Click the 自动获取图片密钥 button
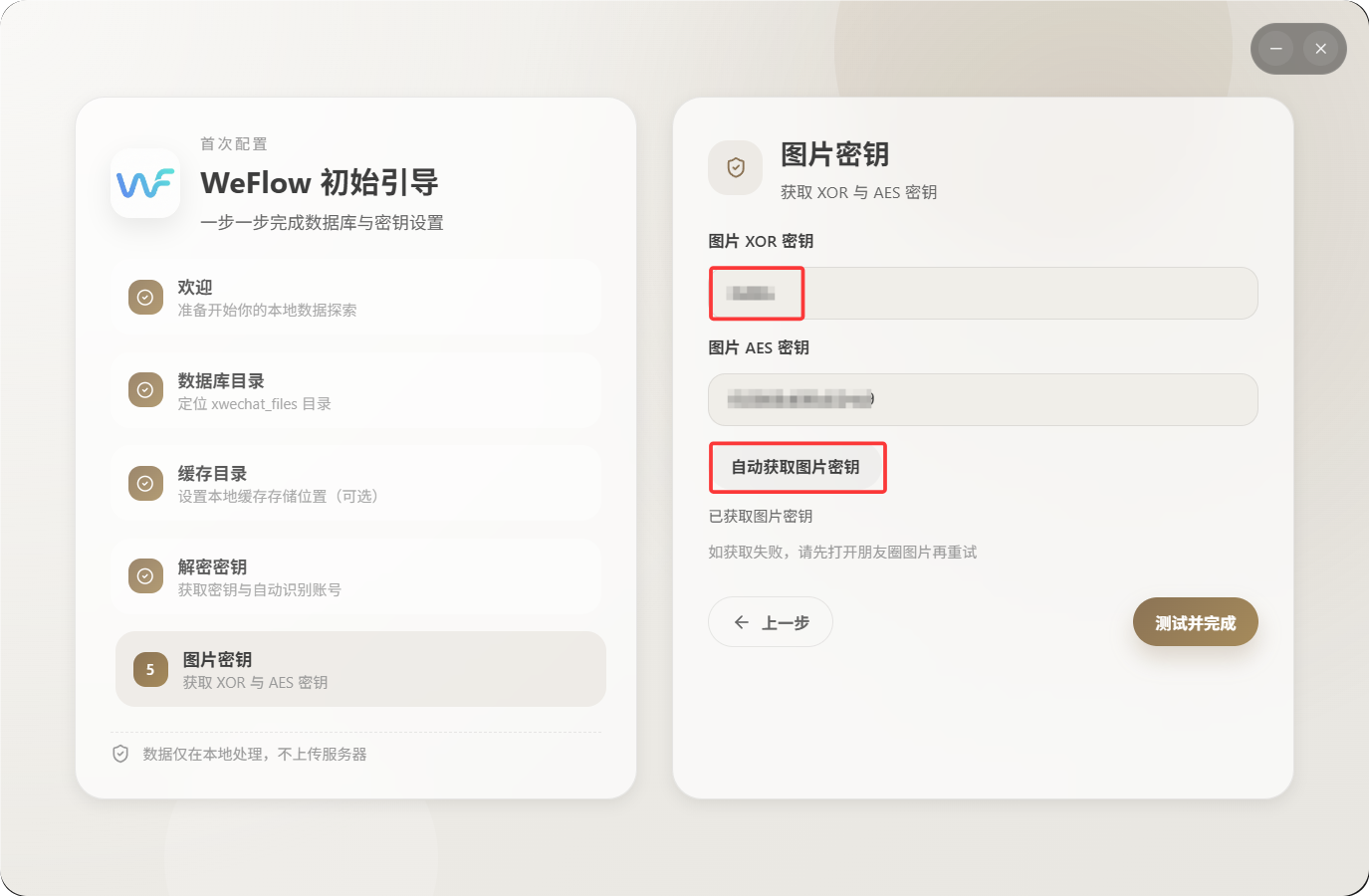This screenshot has height=896, width=1369. pyautogui.click(x=797, y=467)
